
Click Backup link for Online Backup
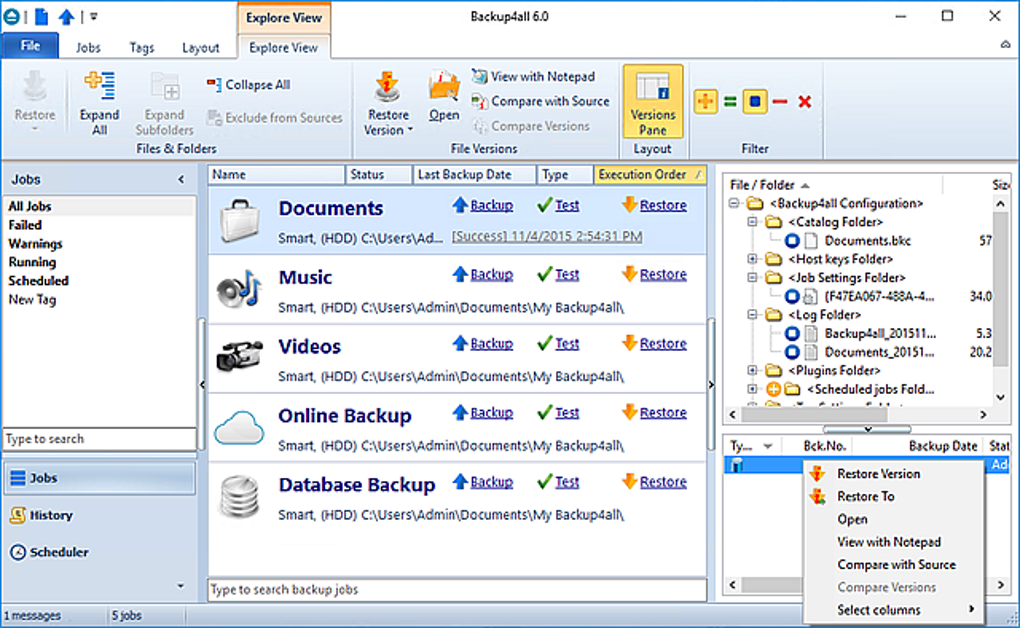tap(491, 413)
